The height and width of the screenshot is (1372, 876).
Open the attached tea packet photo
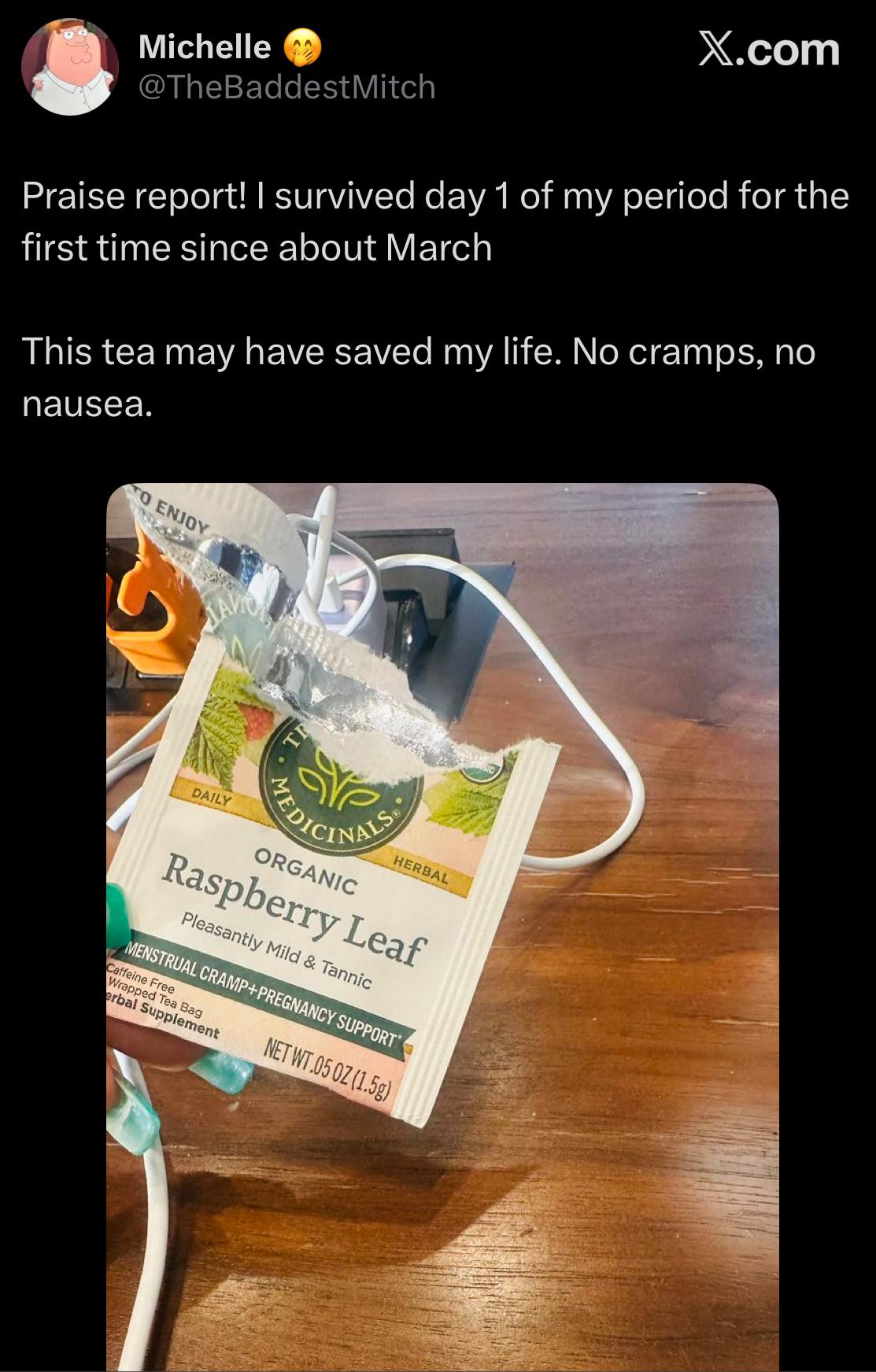[x=442, y=928]
